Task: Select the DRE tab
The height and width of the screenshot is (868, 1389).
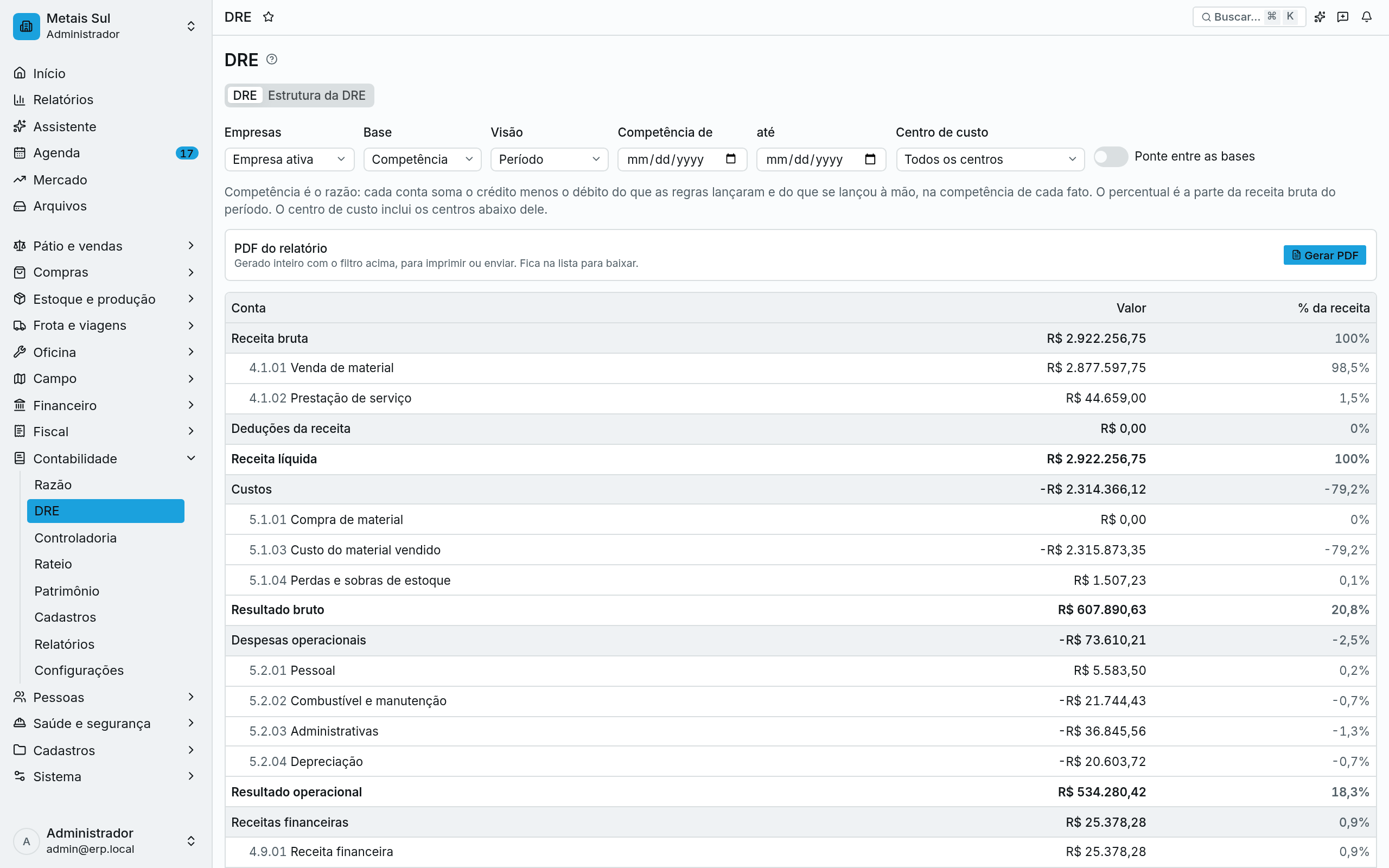Action: 245,95
